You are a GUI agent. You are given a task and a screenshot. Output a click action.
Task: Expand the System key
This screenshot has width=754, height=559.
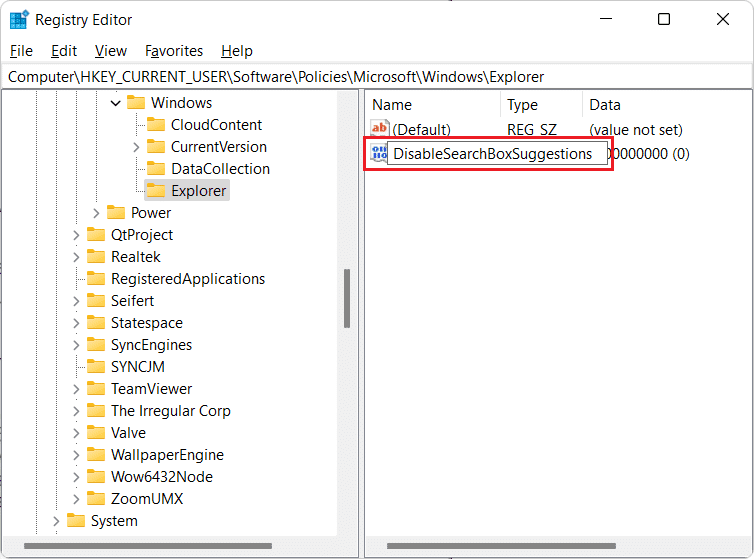(56, 521)
